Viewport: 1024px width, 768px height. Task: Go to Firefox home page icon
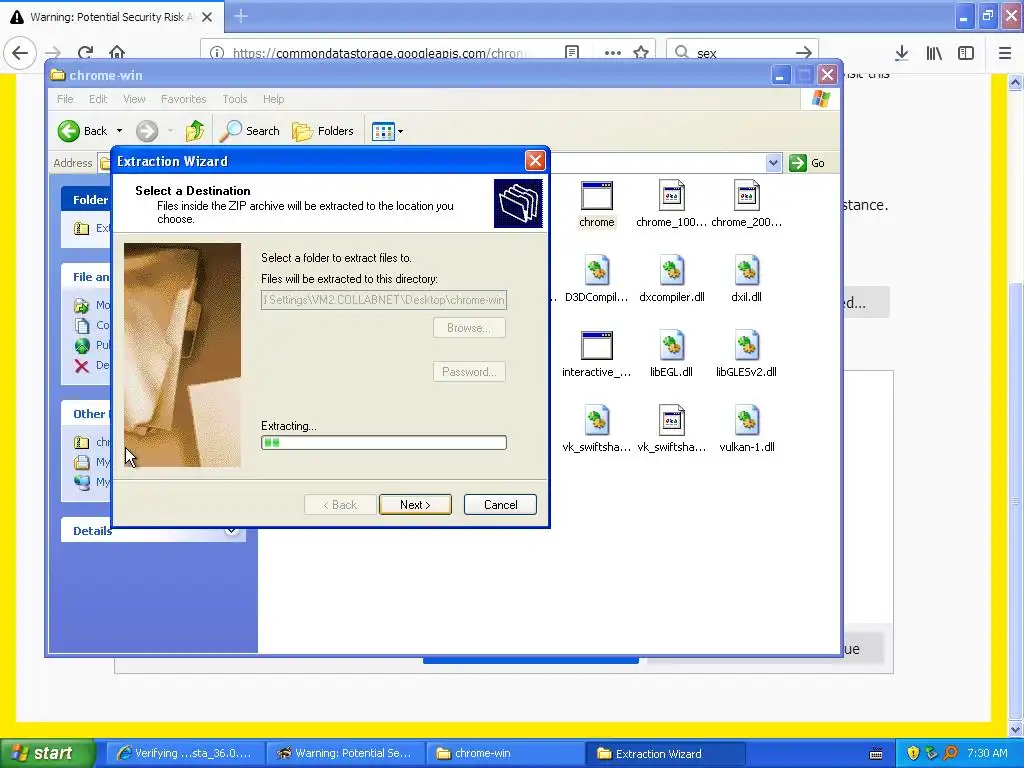coord(117,53)
